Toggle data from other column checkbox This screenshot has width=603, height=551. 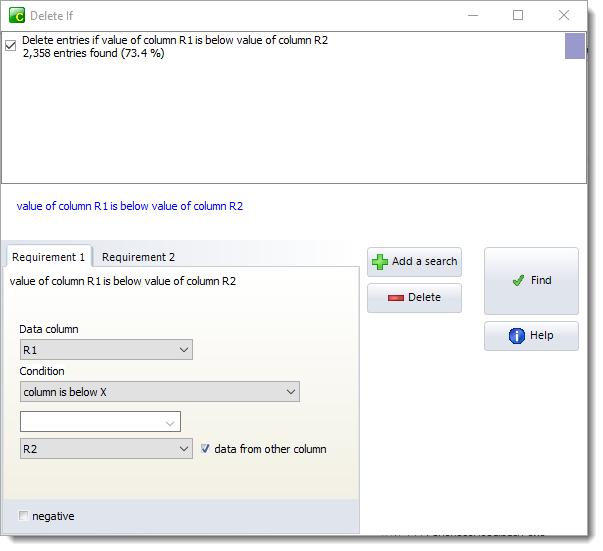(x=205, y=449)
